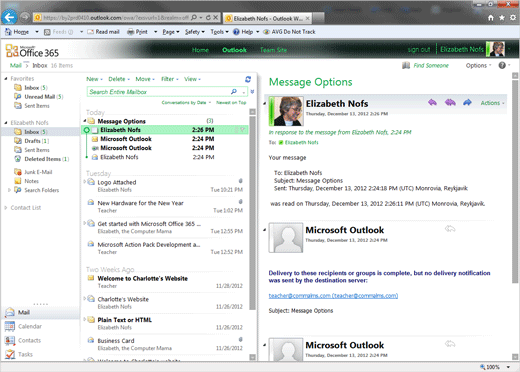This screenshot has width=520, height=372.
Task: Click AVG Do Not Track toolbar item
Action: coord(289,32)
